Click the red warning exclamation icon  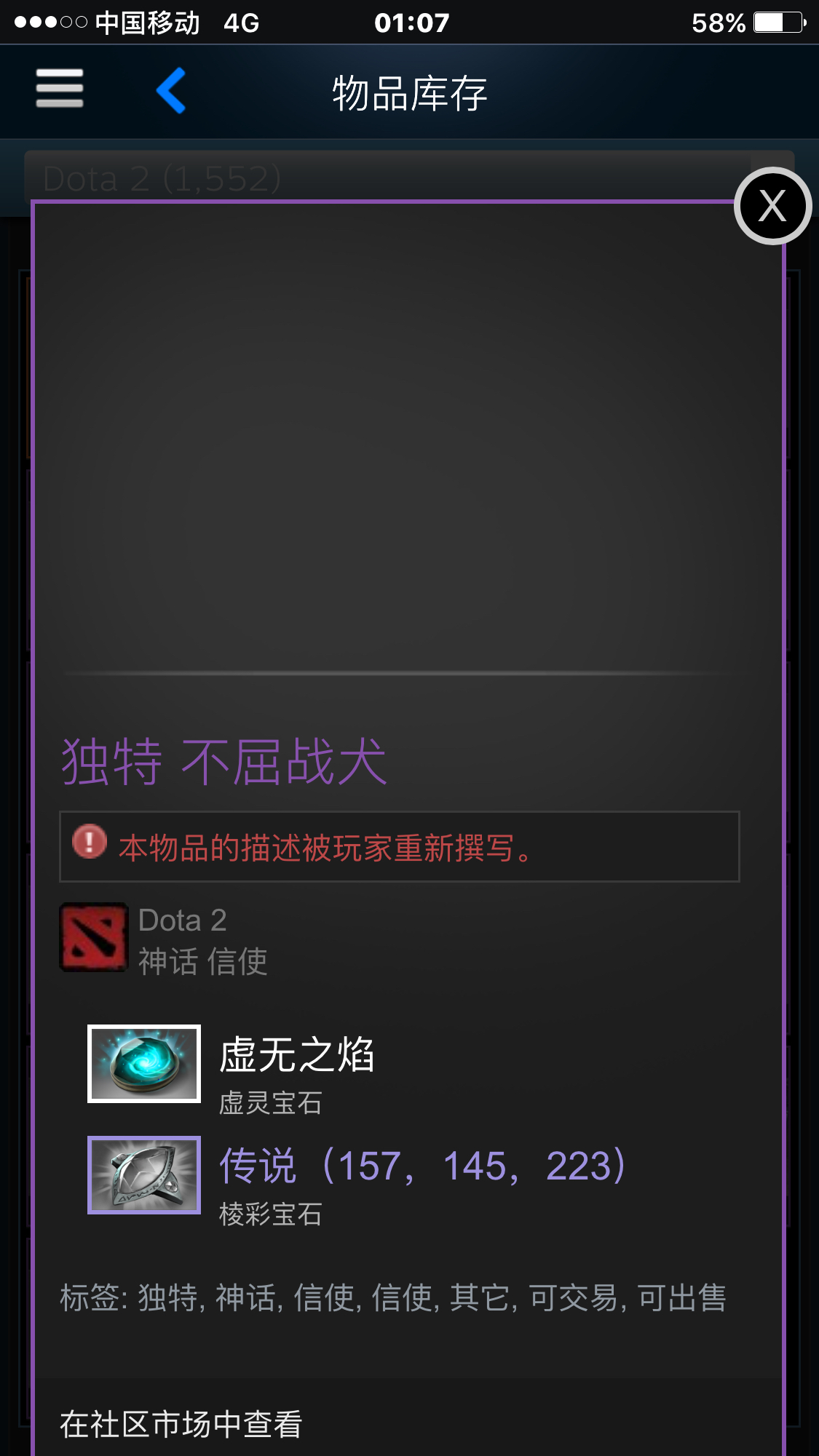coord(90,842)
